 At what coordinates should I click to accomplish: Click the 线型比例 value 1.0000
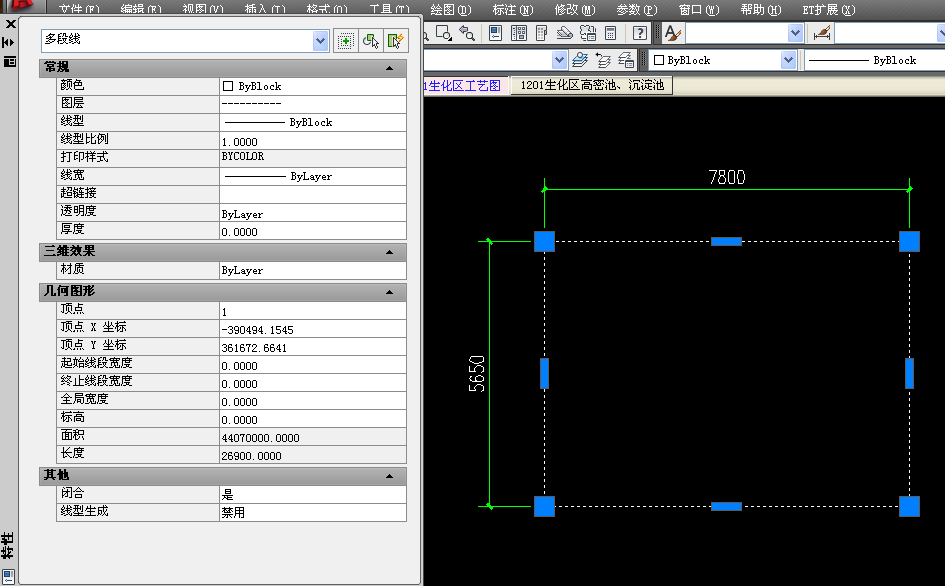313,140
